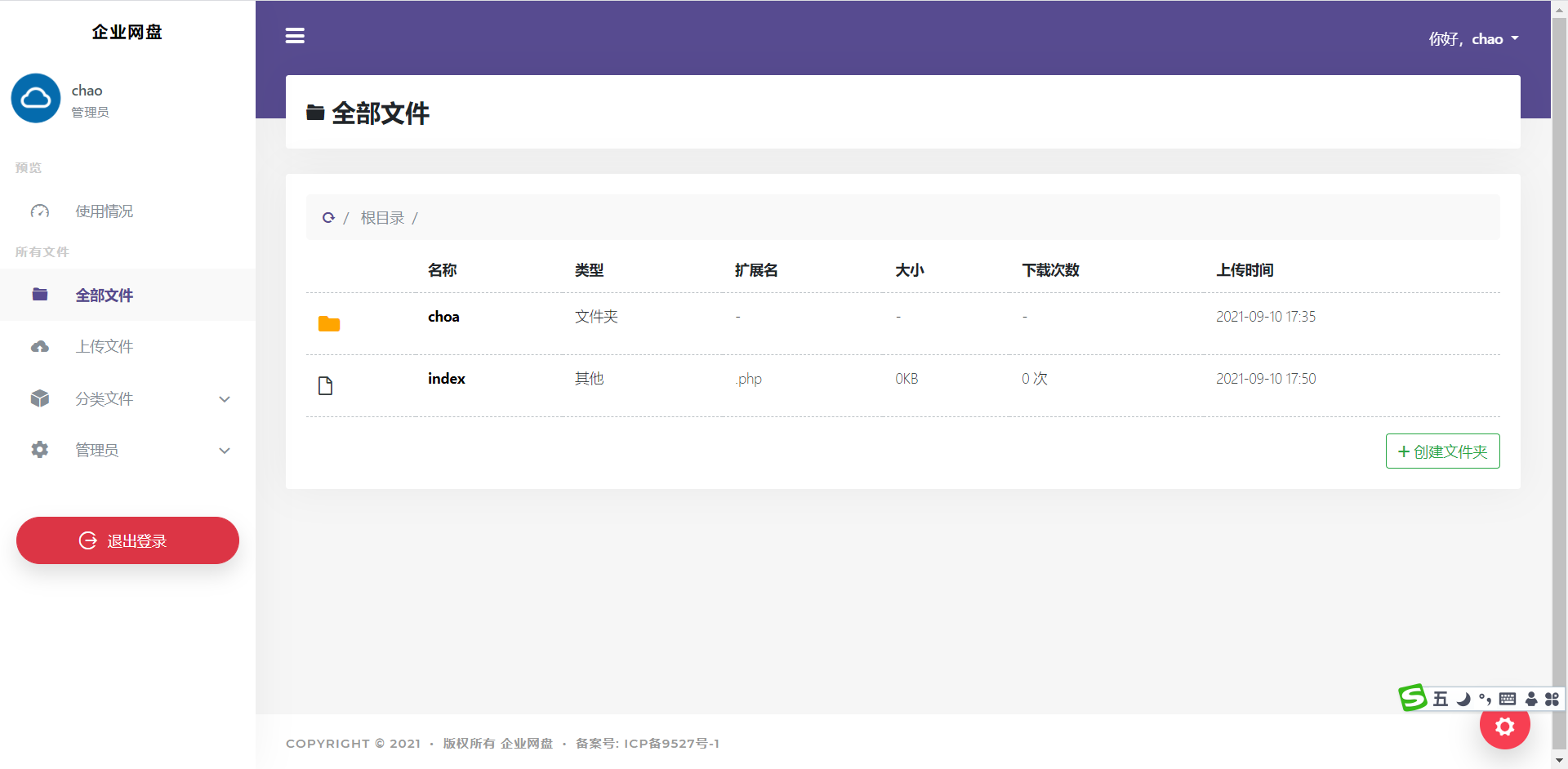Click the gear icon beside 管理员 menu
1568x769 pixels.
(x=40, y=450)
